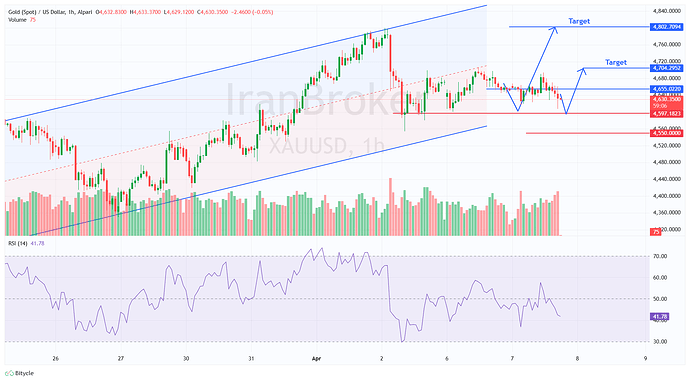The height and width of the screenshot is (381, 690).
Task: Select the close price value C4,630.3500
Action: pos(213,12)
